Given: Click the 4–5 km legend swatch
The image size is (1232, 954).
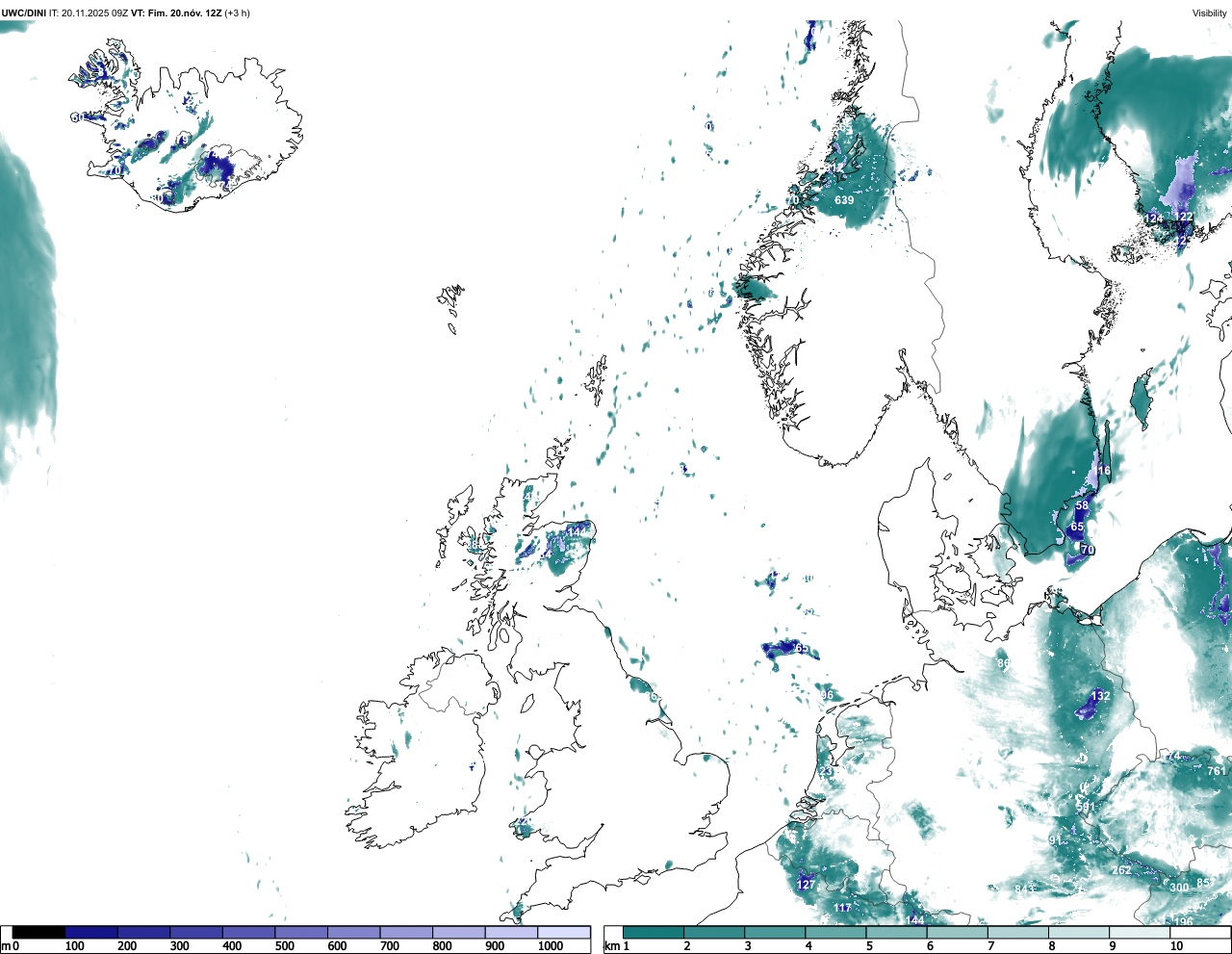Looking at the screenshot, I should [835, 932].
